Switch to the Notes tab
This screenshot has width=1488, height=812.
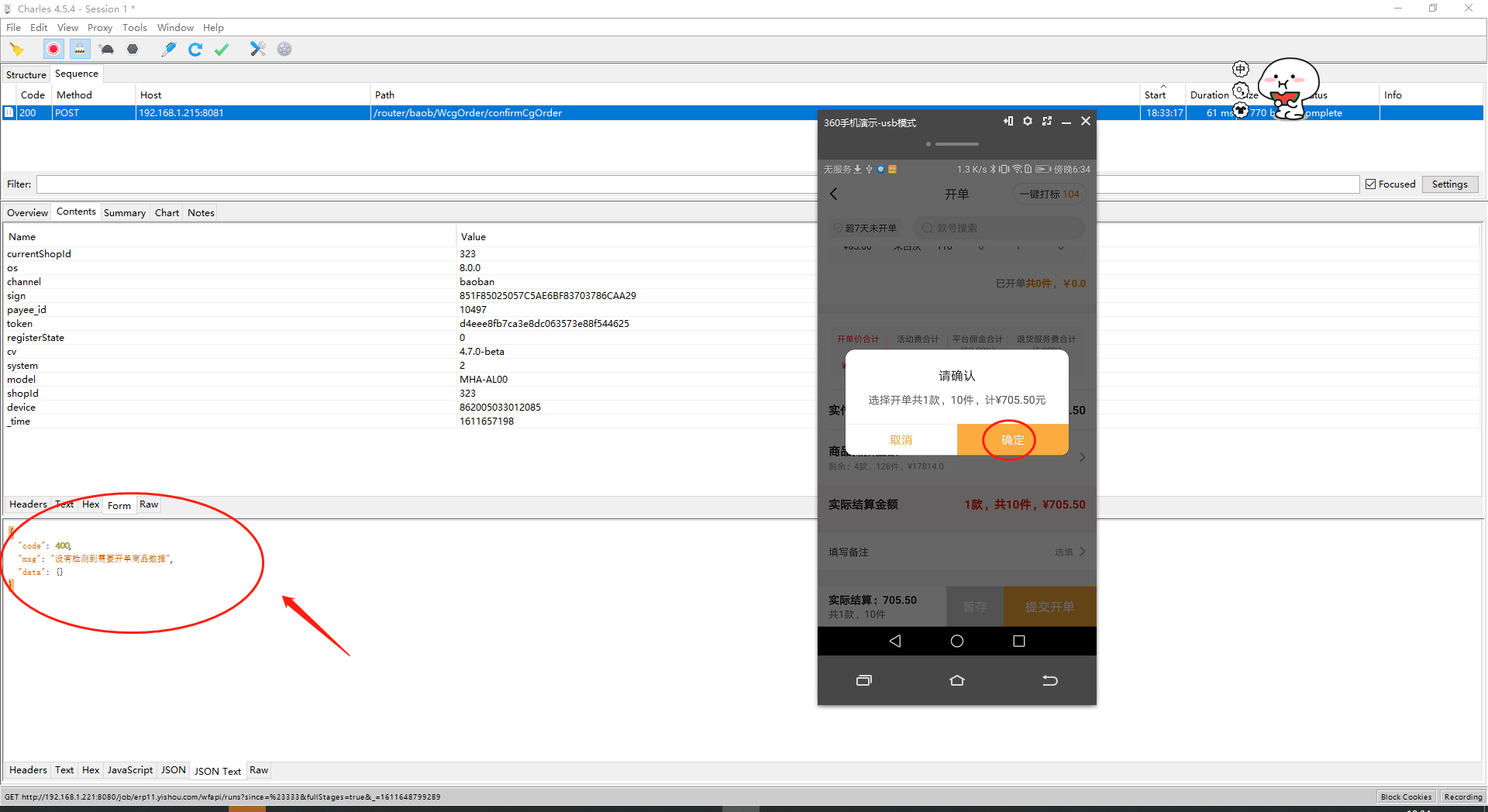coord(201,212)
